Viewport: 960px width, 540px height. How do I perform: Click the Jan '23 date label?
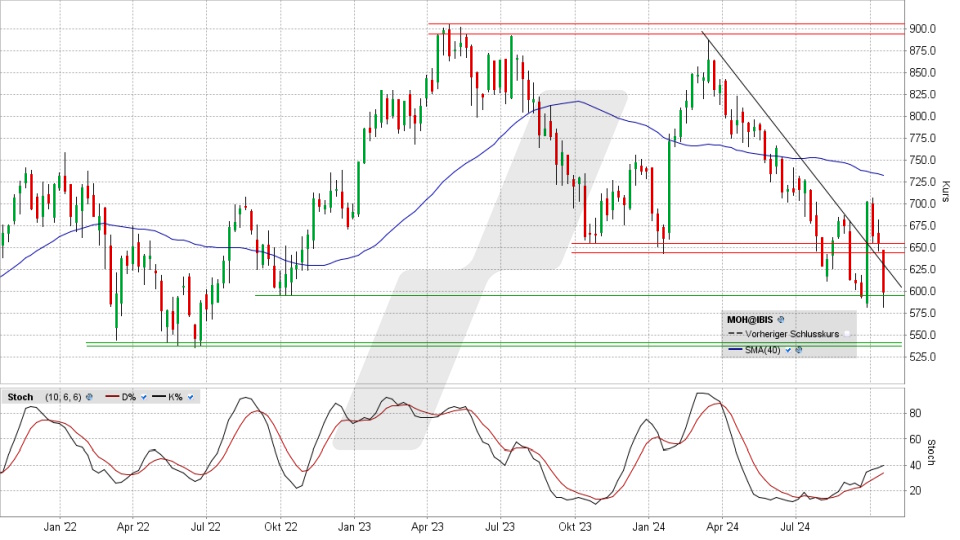point(354,527)
